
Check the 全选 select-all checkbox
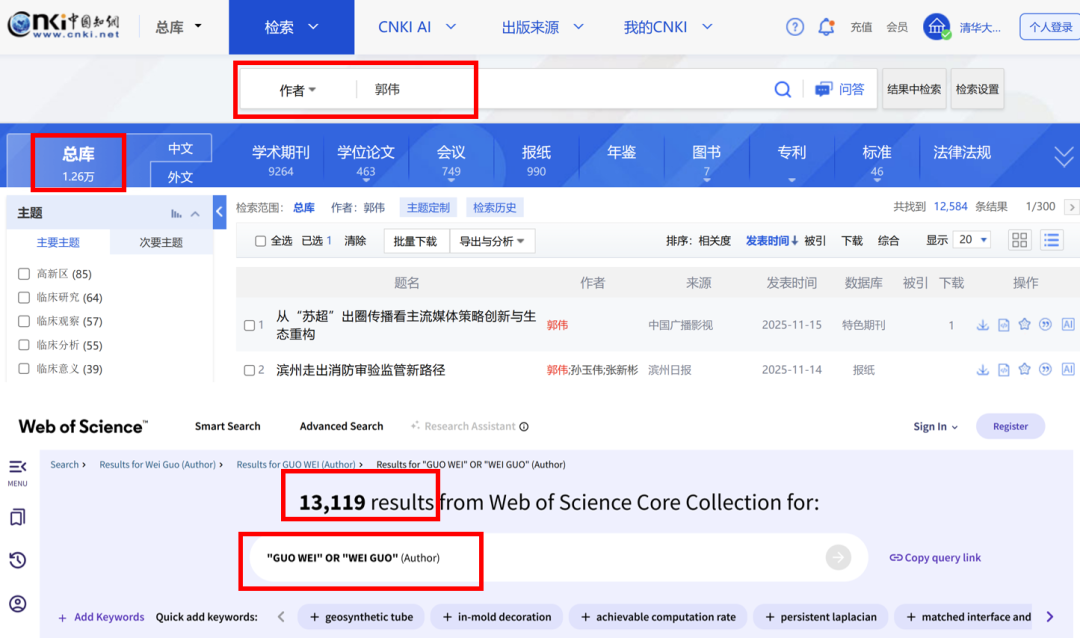[261, 241]
